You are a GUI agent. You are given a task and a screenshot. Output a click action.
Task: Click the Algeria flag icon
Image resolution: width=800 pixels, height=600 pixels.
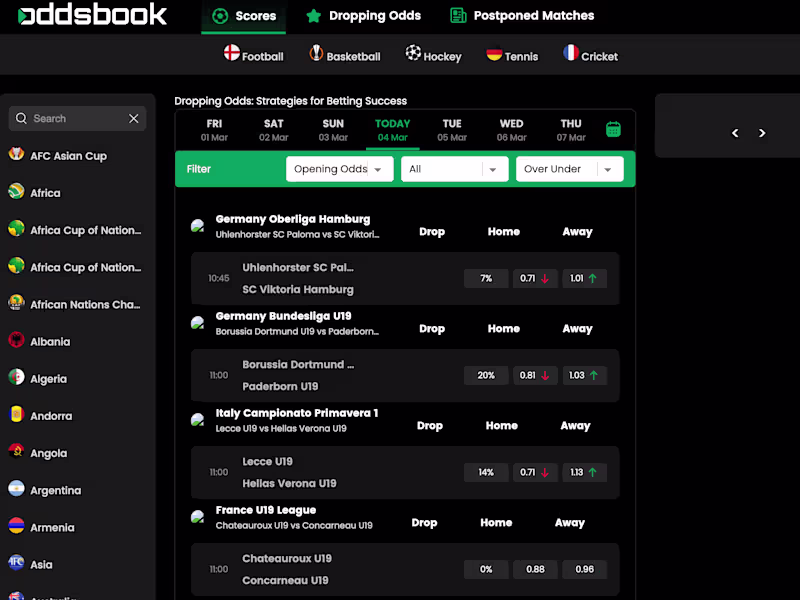(x=16, y=377)
